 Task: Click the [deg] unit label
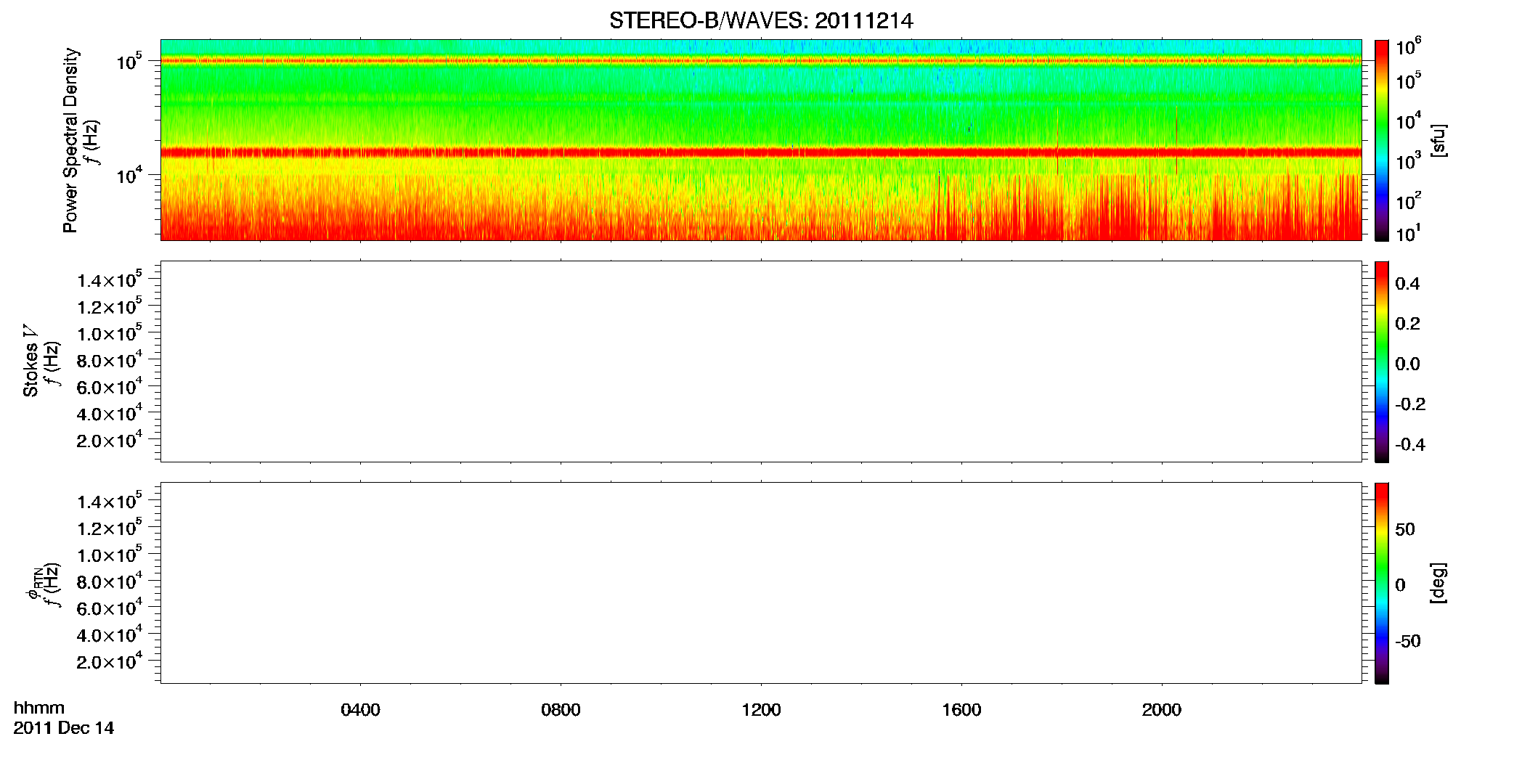pyautogui.click(x=1438, y=583)
